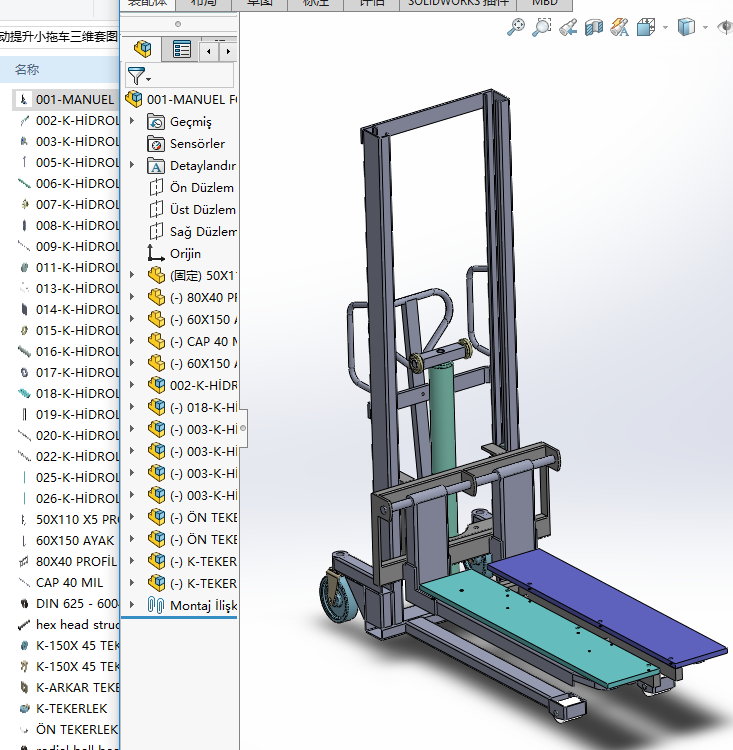Expand the Montaj İlişkileri mates node

(132, 605)
